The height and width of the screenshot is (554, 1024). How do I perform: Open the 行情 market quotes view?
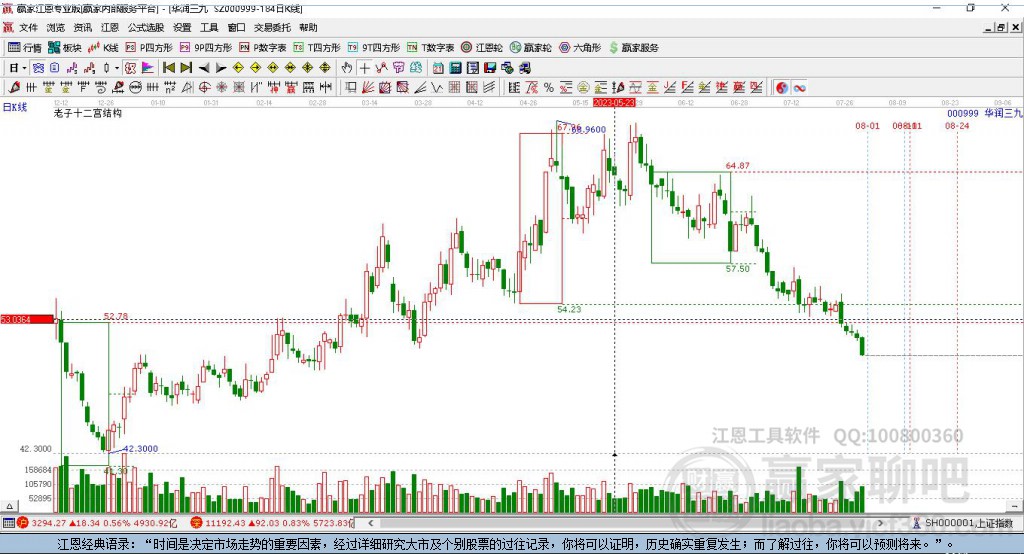25,48
